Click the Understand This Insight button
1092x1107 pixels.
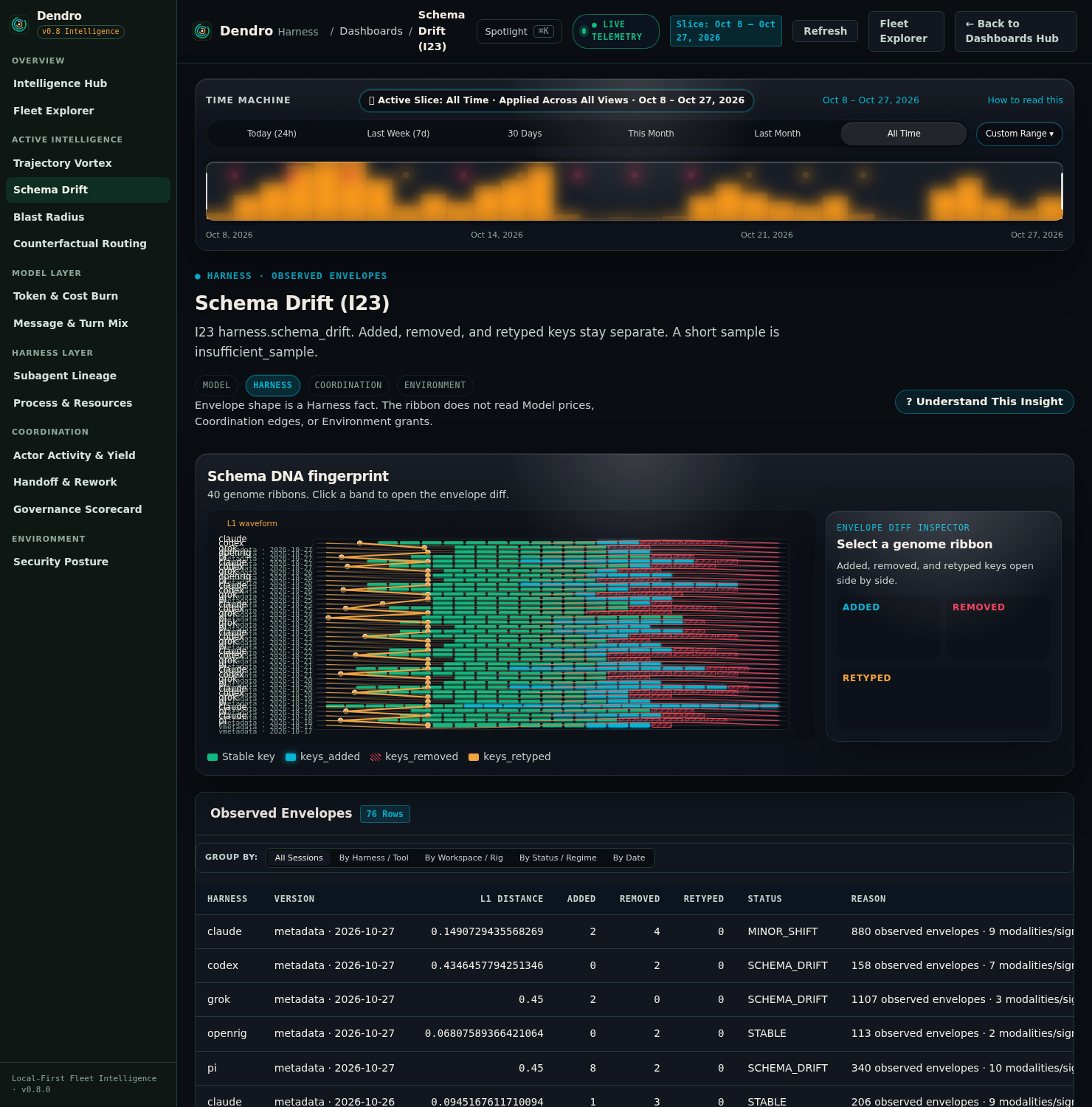pyautogui.click(x=984, y=401)
